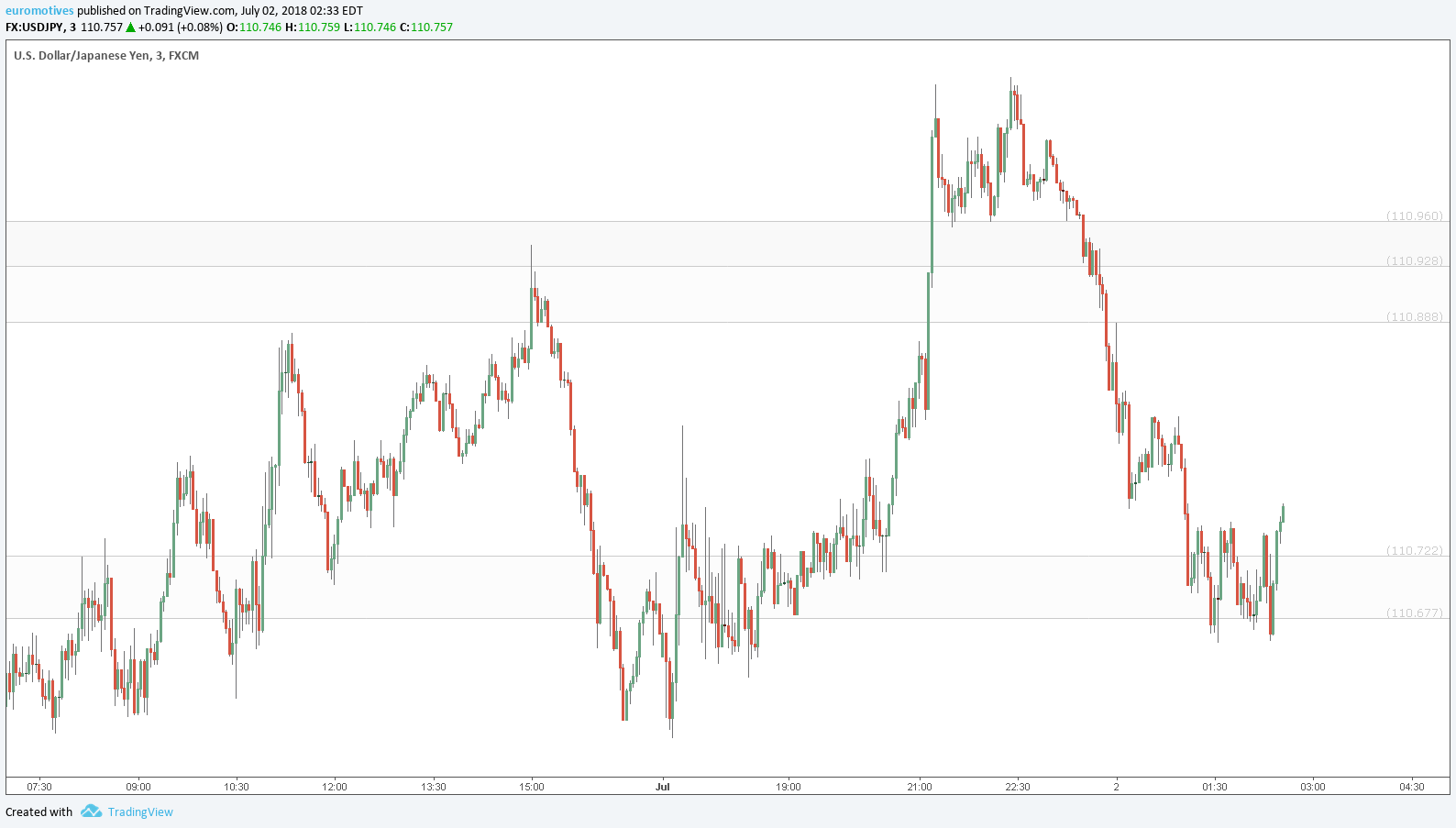Click the 110.677 price level label
Screen dimensions: 1456x828
(x=1415, y=613)
